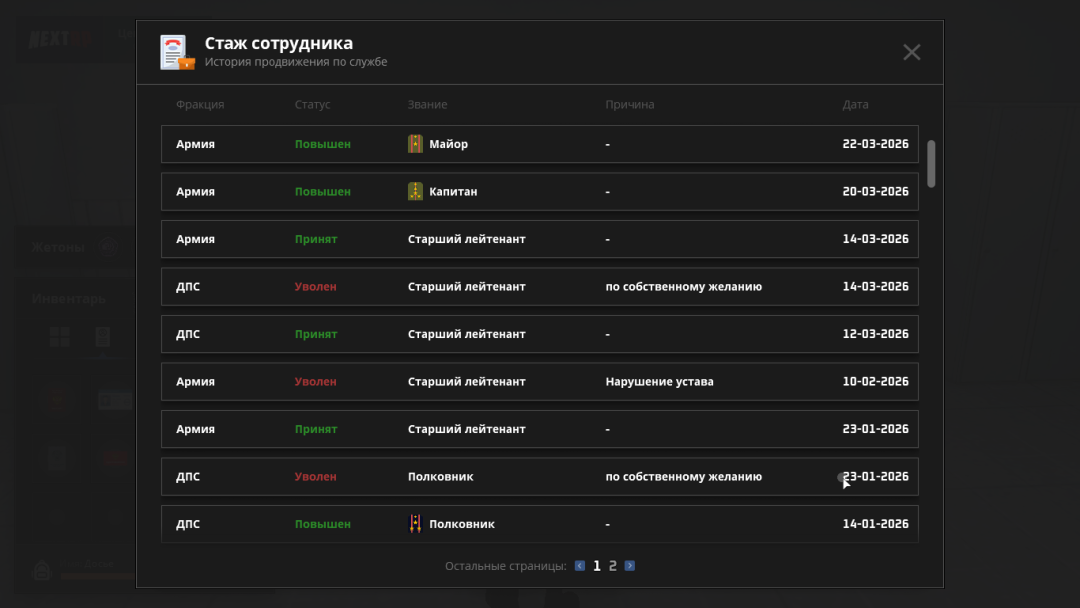Viewport: 1080px width, 608px height.
Task: Open page 2 of the history
Action: [614, 565]
